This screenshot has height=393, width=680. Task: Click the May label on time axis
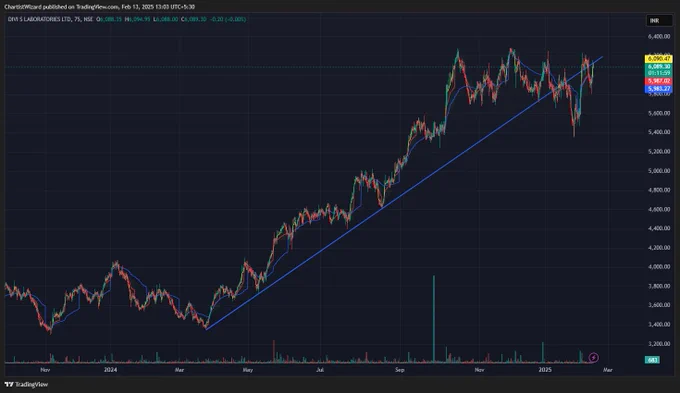pos(248,370)
